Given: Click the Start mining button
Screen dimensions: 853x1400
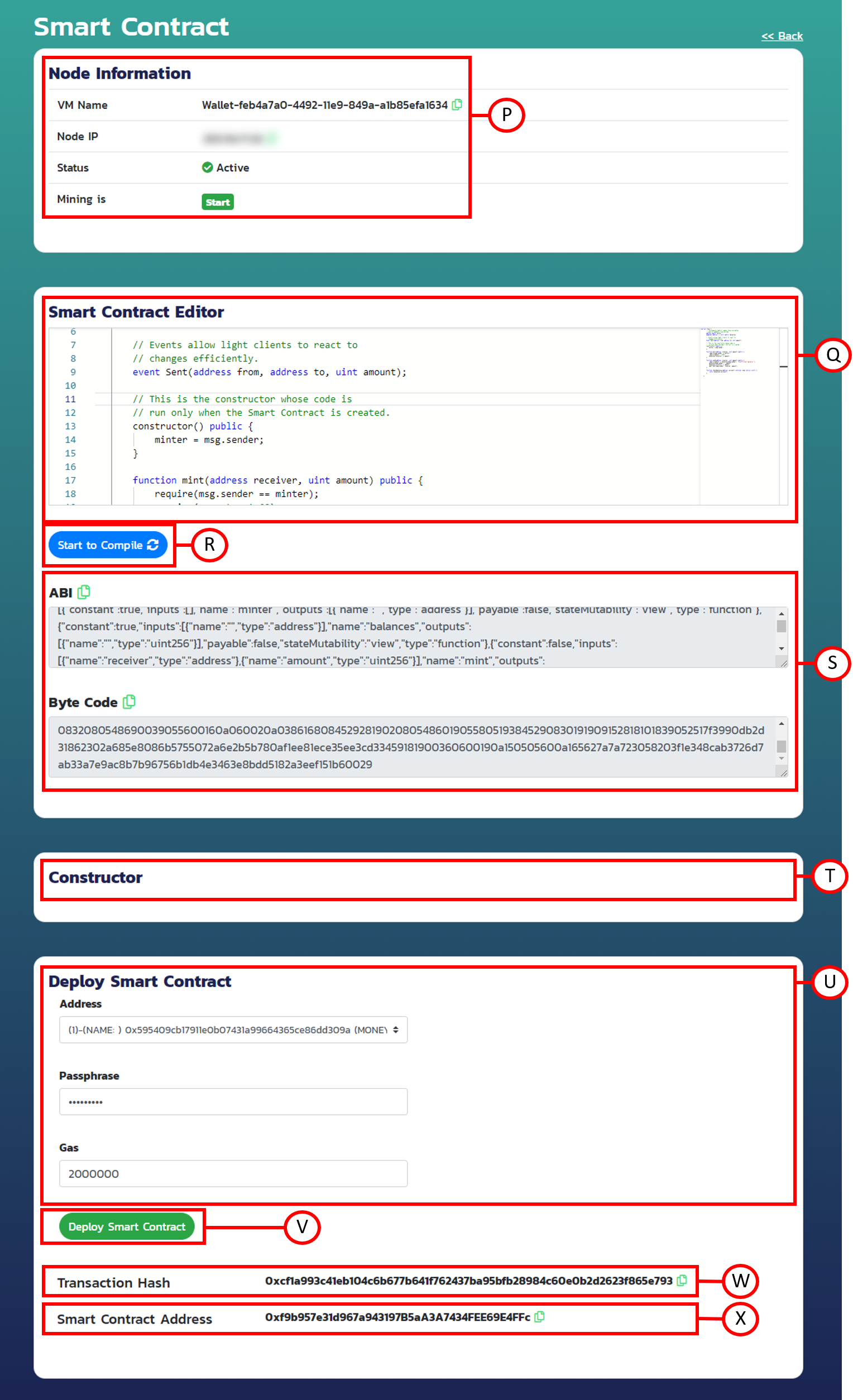Looking at the screenshot, I should coord(218,201).
